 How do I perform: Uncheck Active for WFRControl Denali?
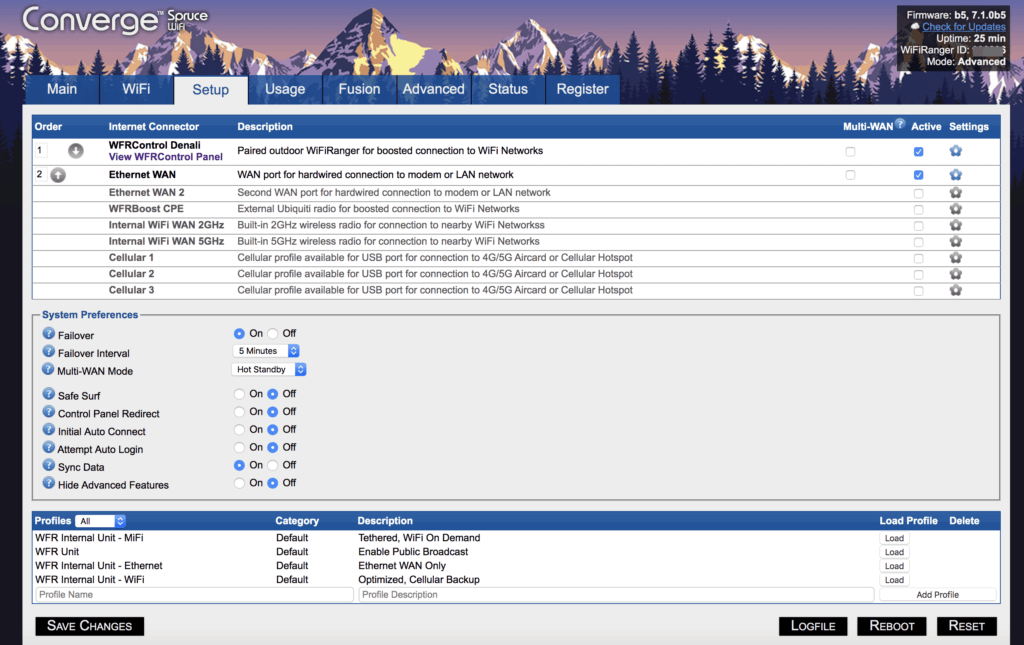click(919, 151)
